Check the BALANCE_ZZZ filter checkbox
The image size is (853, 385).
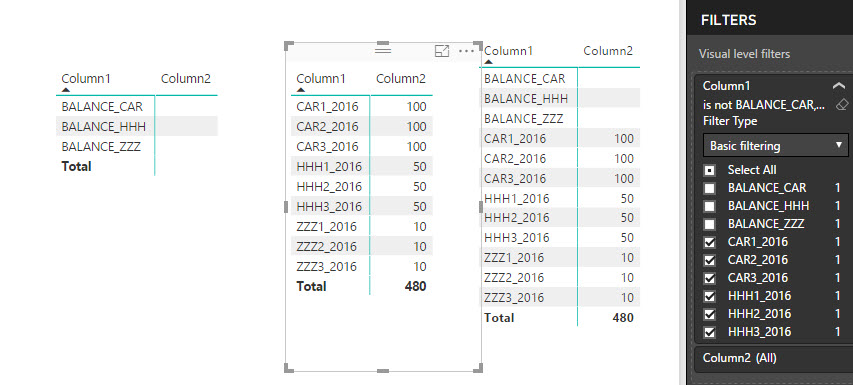tap(709, 224)
